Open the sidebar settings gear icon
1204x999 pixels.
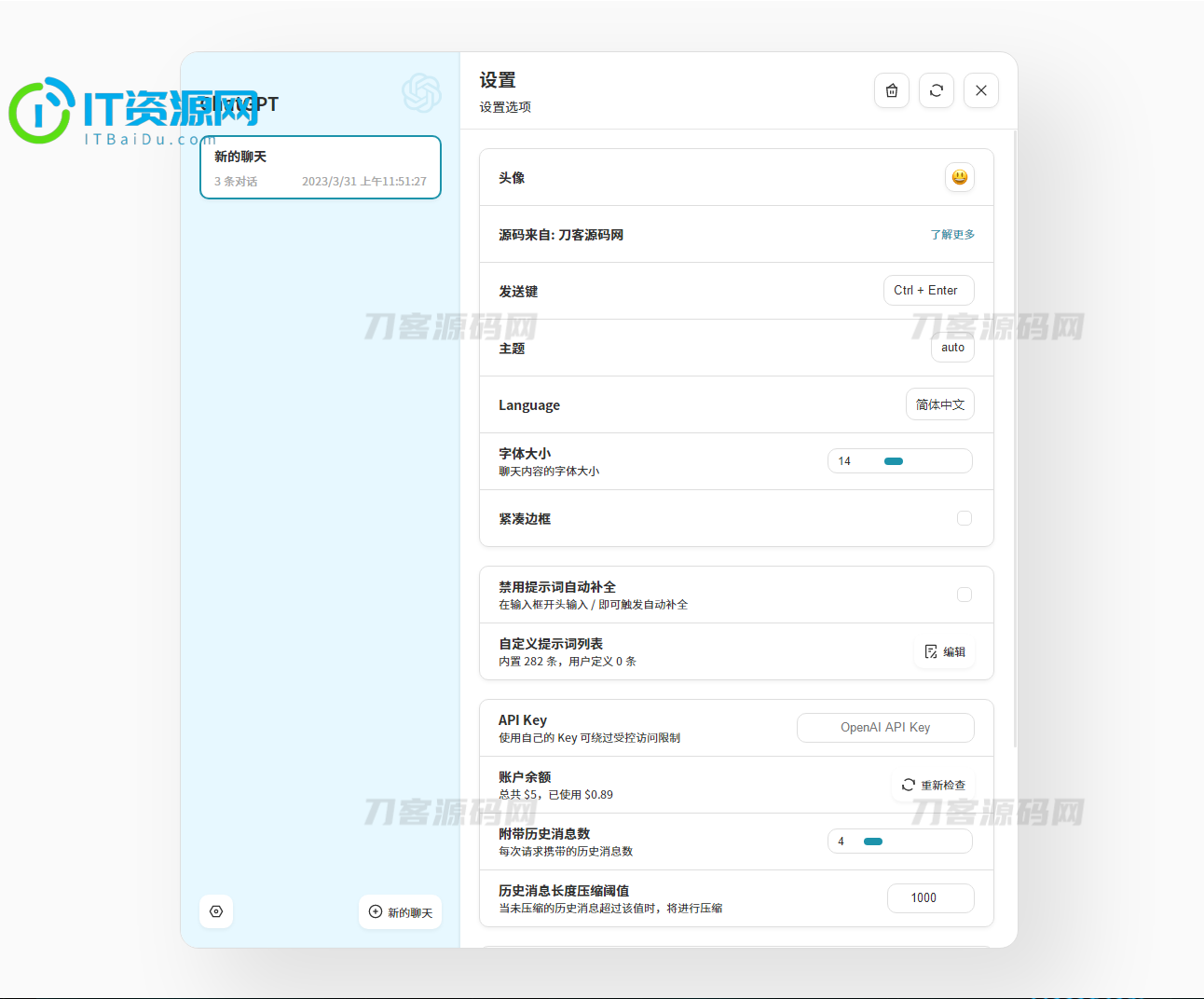click(216, 911)
